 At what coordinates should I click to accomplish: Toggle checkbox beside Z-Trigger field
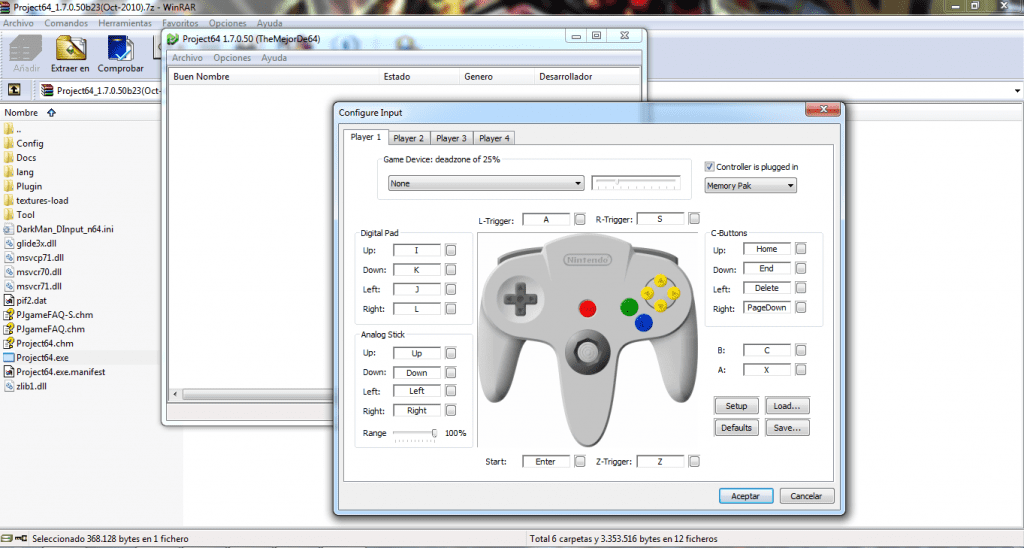[694, 461]
